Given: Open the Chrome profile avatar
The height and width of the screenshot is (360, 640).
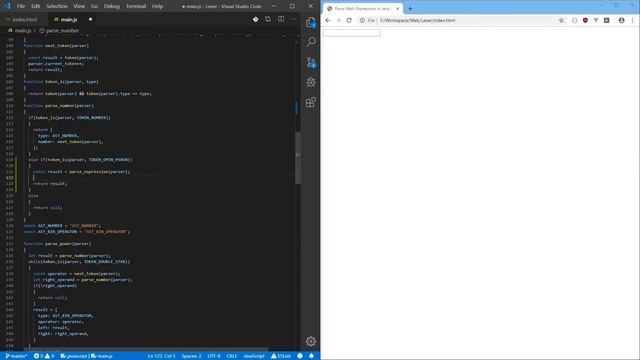Looking at the screenshot, I should (x=621, y=20).
